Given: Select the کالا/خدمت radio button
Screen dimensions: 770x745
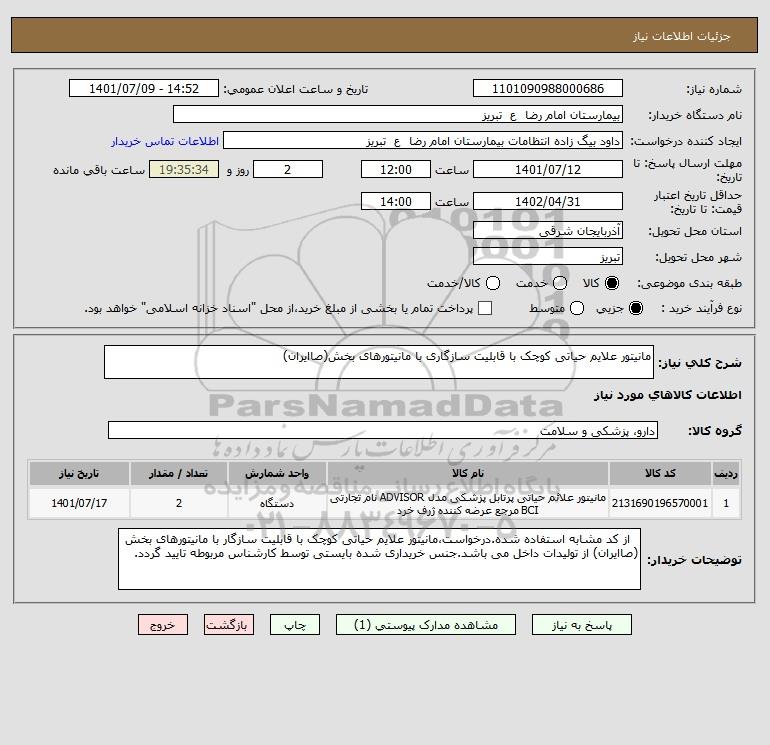Looking at the screenshot, I should pyautogui.click(x=493, y=283).
